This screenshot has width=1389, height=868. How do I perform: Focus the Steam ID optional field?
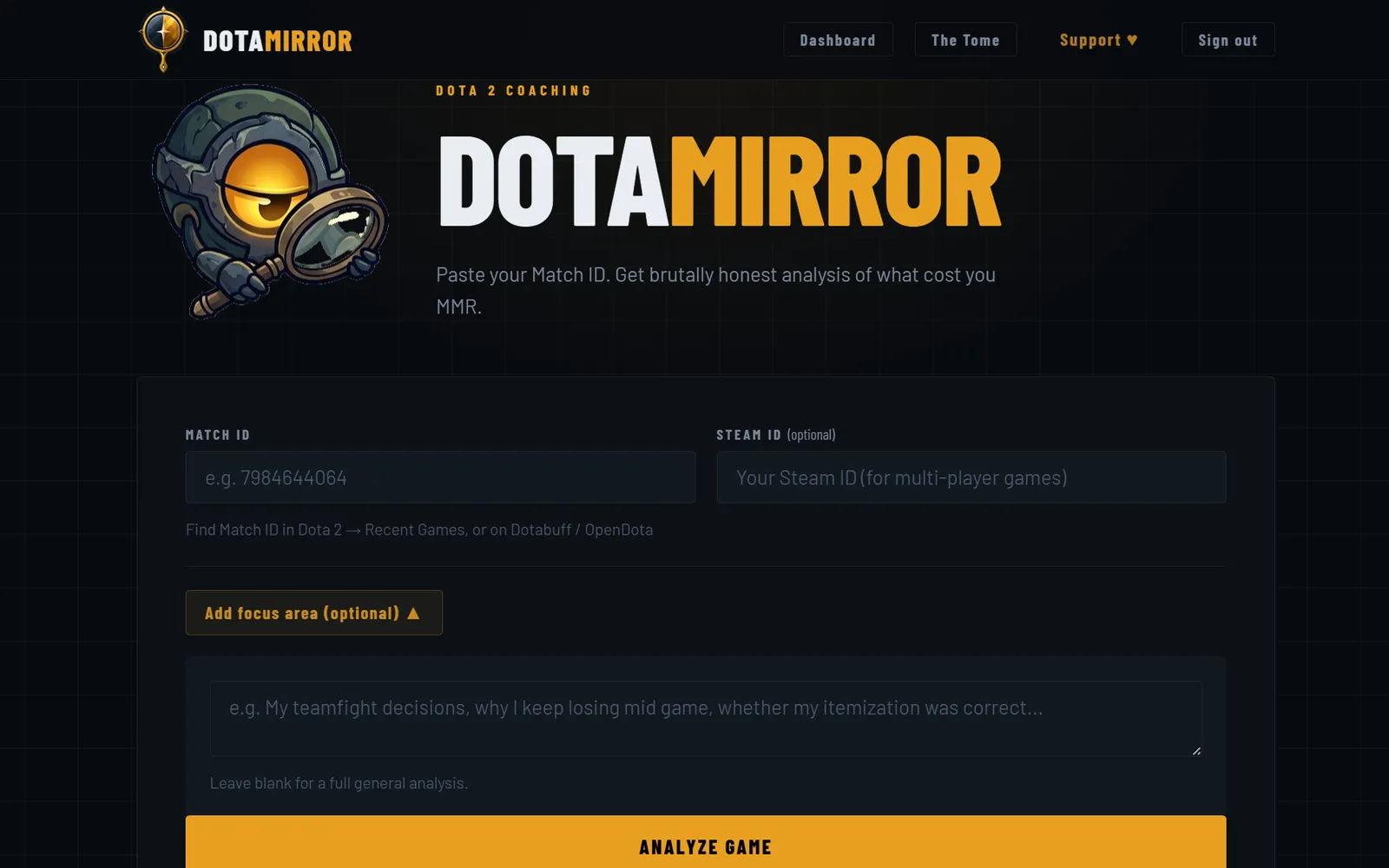[x=971, y=477]
